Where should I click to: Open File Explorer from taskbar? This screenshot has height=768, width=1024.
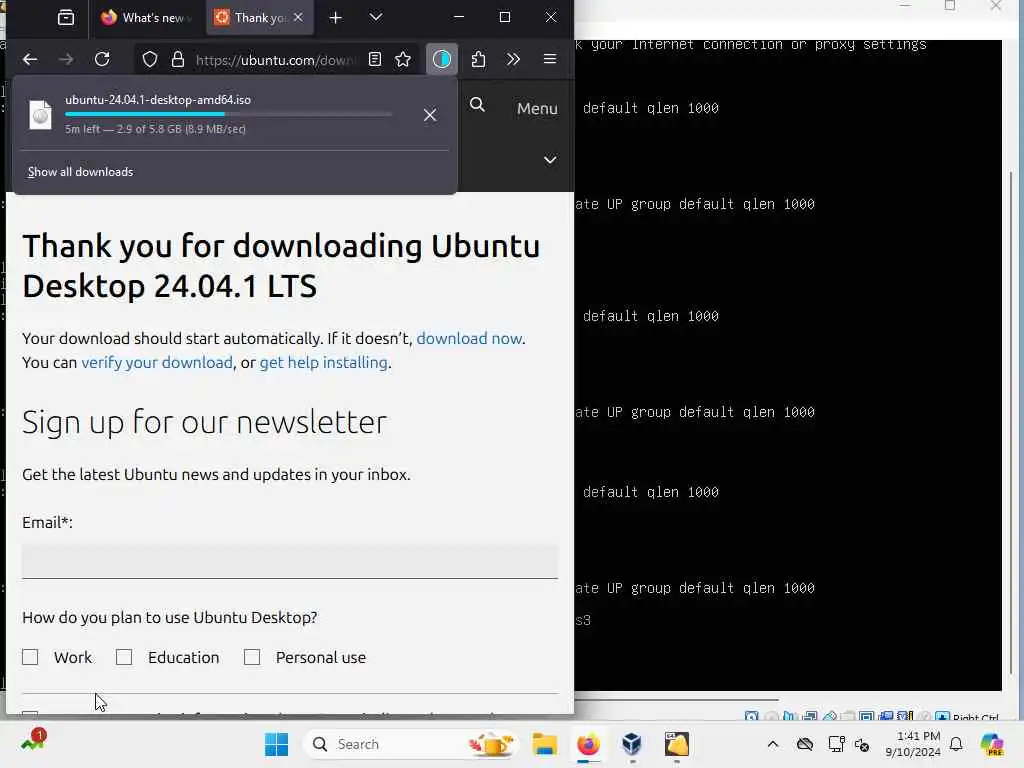(x=544, y=744)
